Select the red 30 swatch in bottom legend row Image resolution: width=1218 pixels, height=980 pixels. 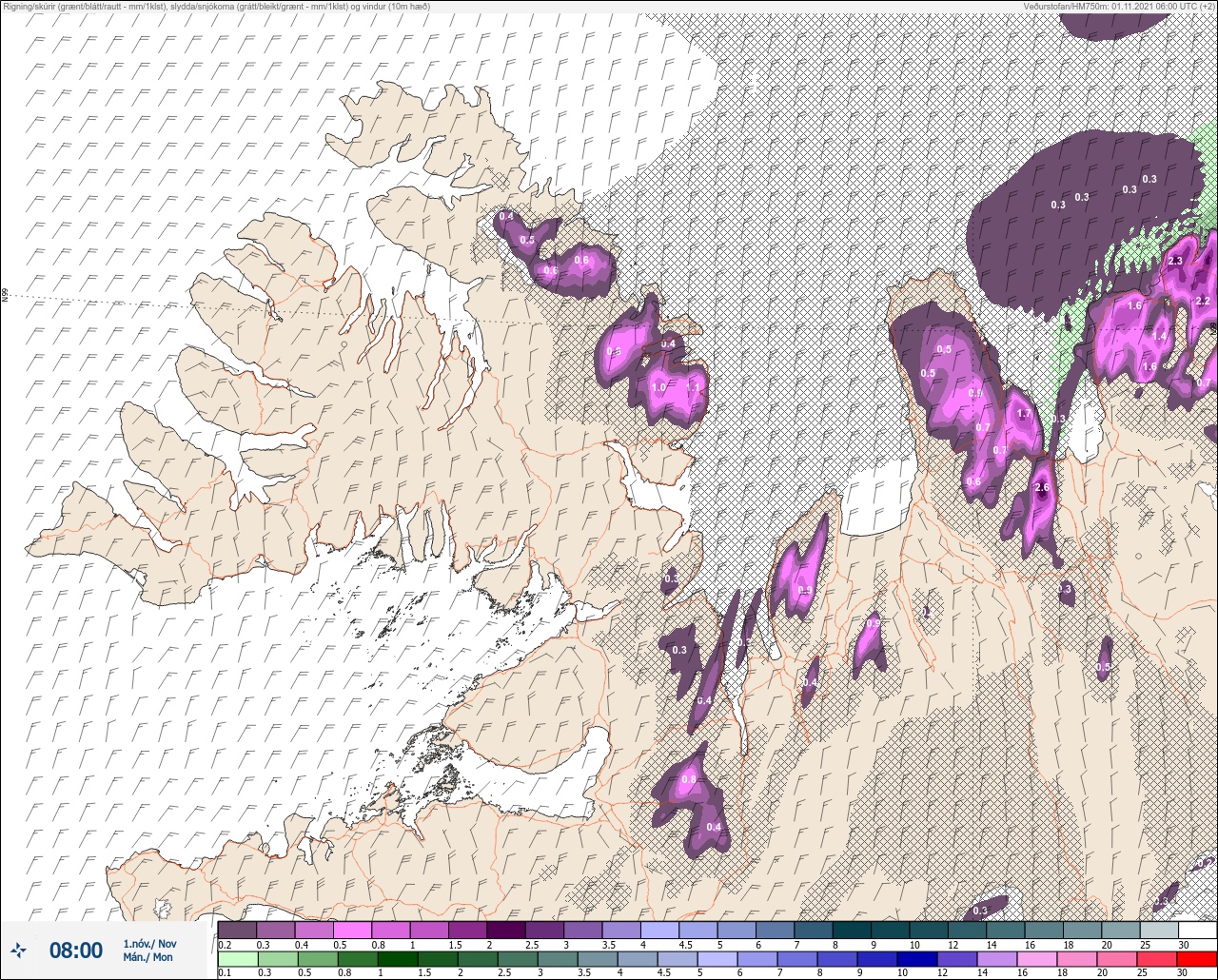point(1197,959)
